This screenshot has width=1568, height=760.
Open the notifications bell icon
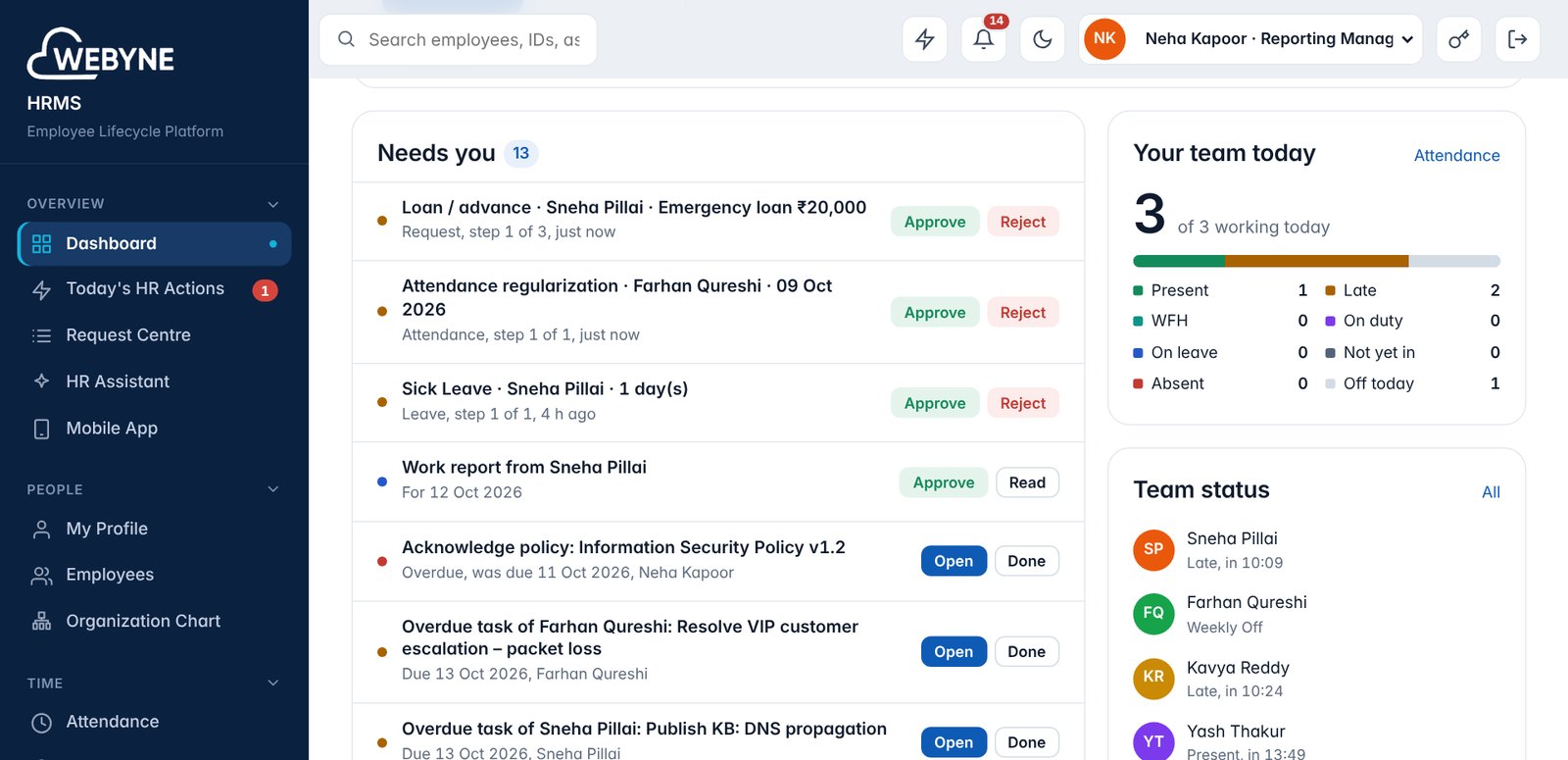coord(983,39)
